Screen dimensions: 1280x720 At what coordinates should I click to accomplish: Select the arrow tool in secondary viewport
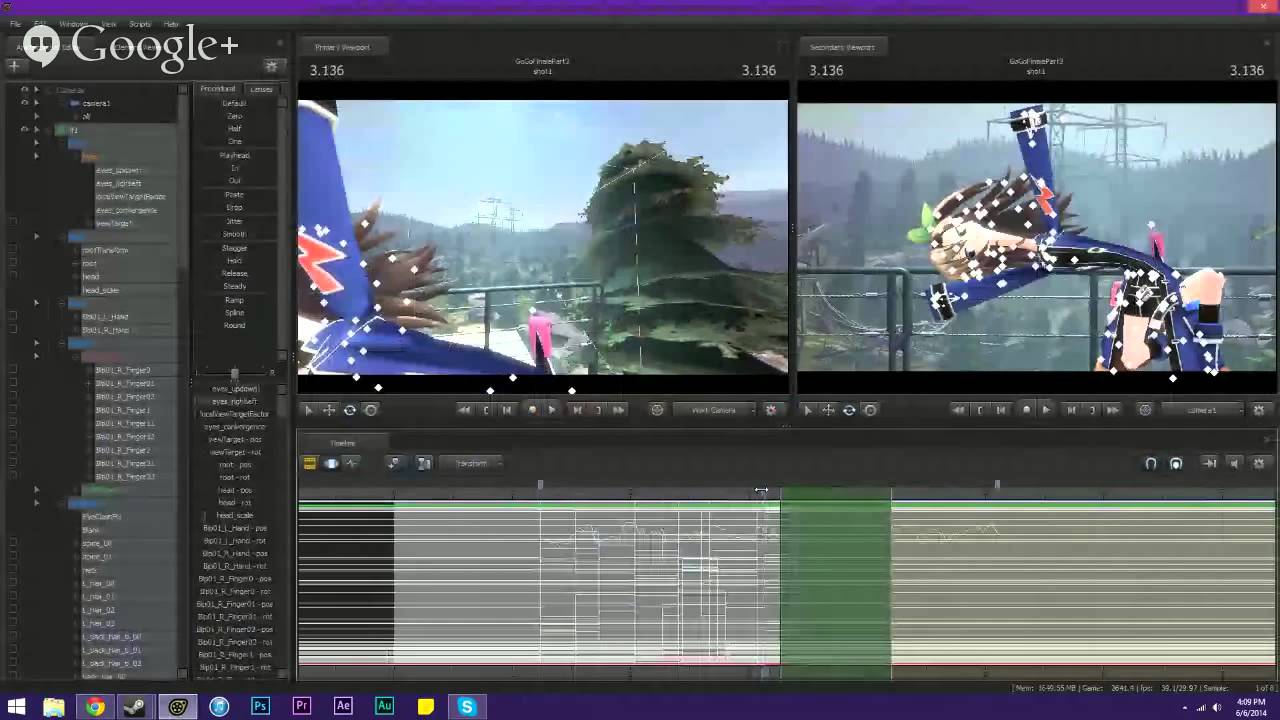(x=807, y=410)
